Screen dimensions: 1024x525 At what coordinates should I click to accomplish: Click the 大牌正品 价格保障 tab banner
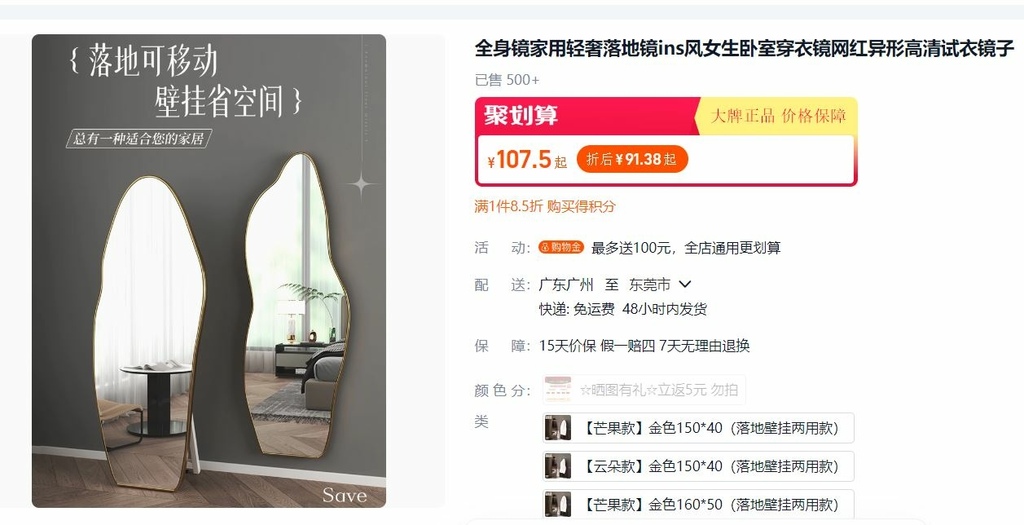778,116
